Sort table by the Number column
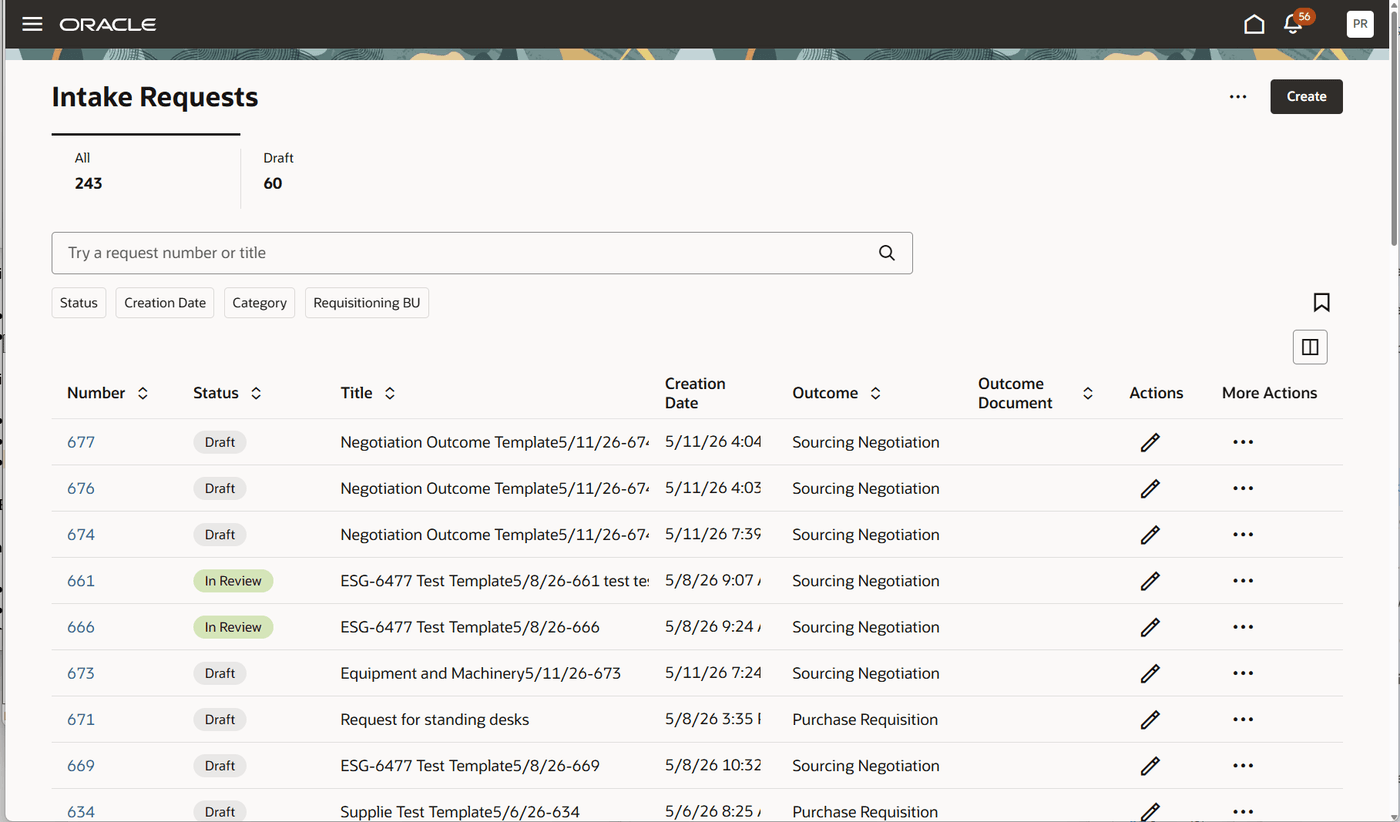 143,393
